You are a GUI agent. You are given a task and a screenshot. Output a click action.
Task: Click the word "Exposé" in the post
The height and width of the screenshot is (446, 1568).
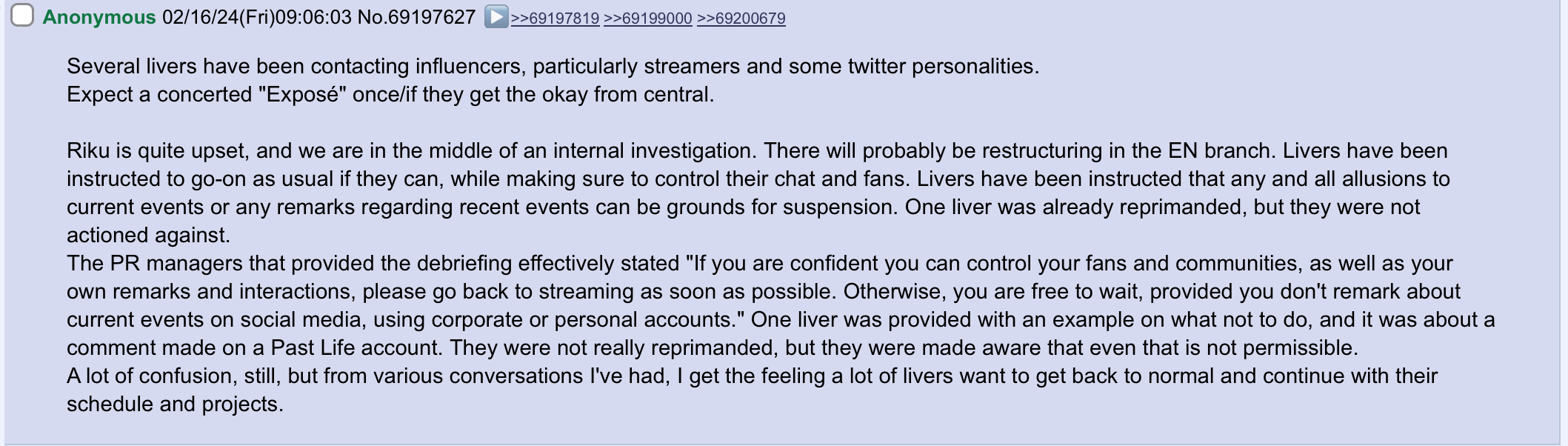(x=302, y=95)
